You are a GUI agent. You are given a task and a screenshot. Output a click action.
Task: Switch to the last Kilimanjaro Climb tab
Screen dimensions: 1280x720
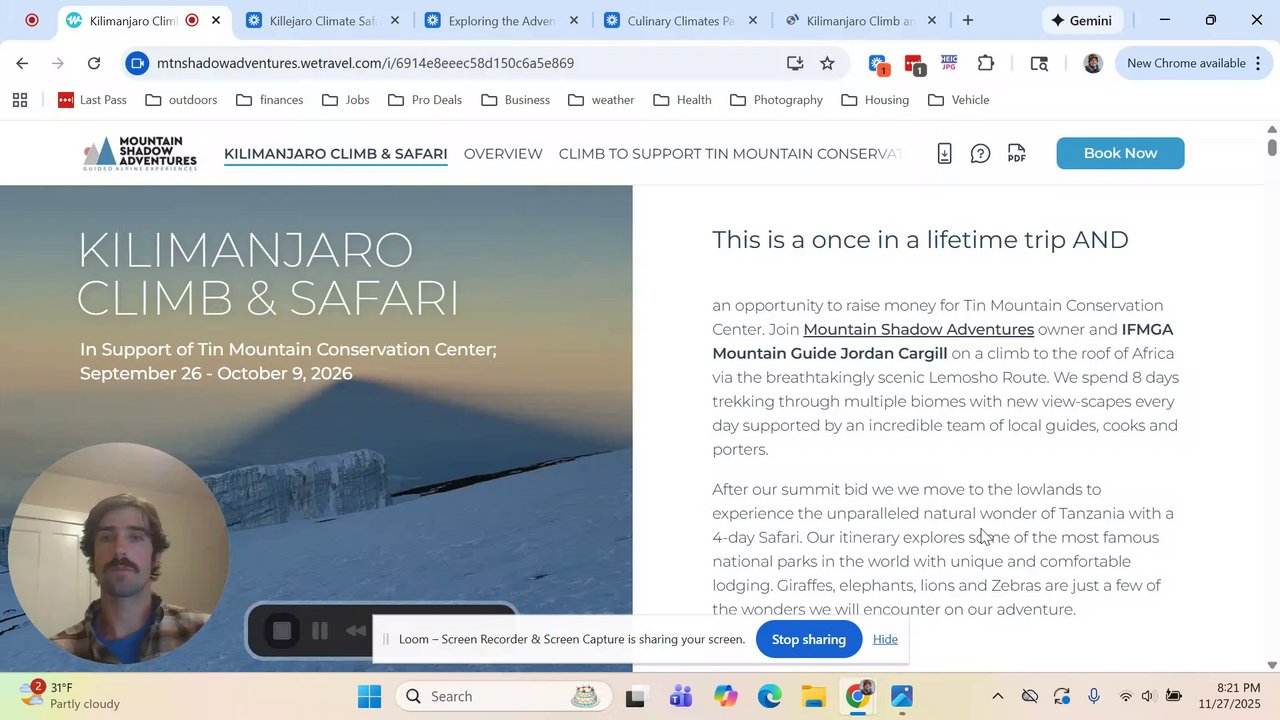click(x=860, y=20)
